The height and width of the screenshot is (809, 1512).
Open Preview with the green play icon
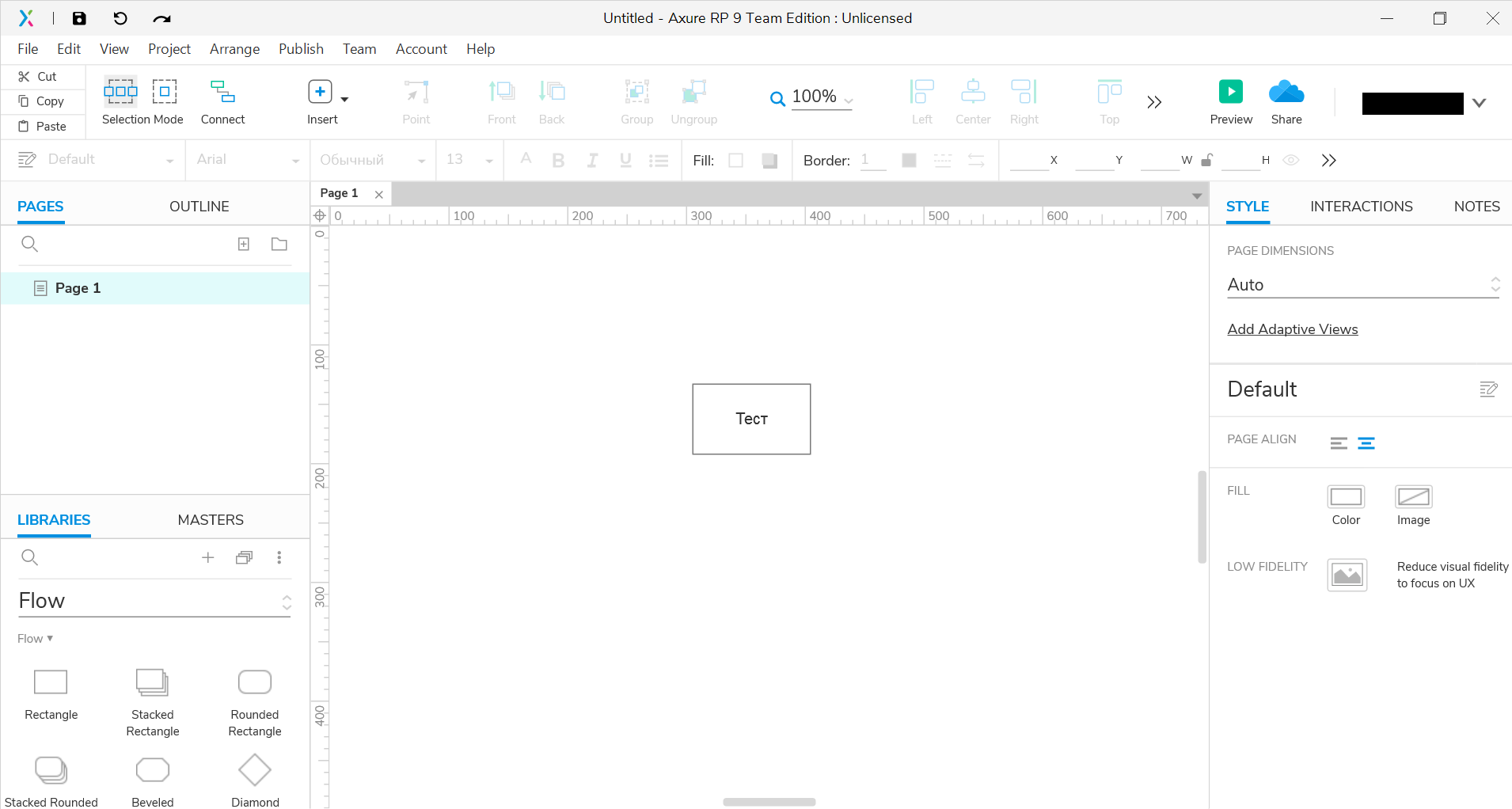(x=1230, y=92)
